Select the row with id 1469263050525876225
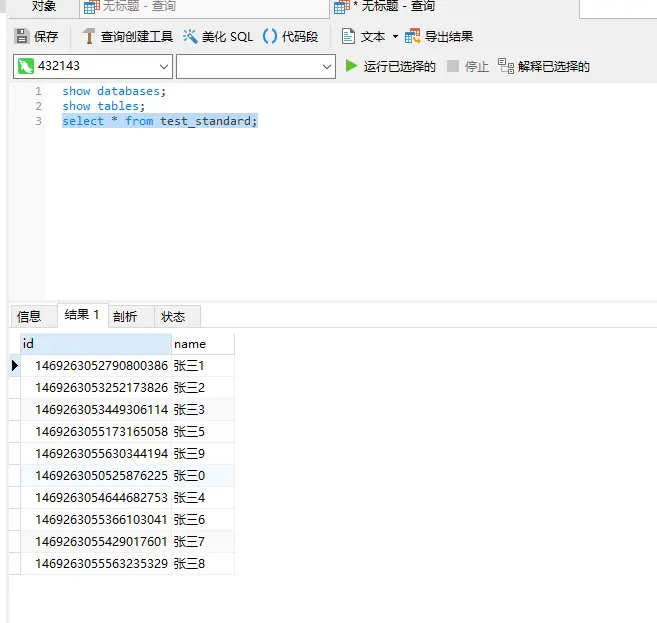657x623 pixels. point(101,476)
